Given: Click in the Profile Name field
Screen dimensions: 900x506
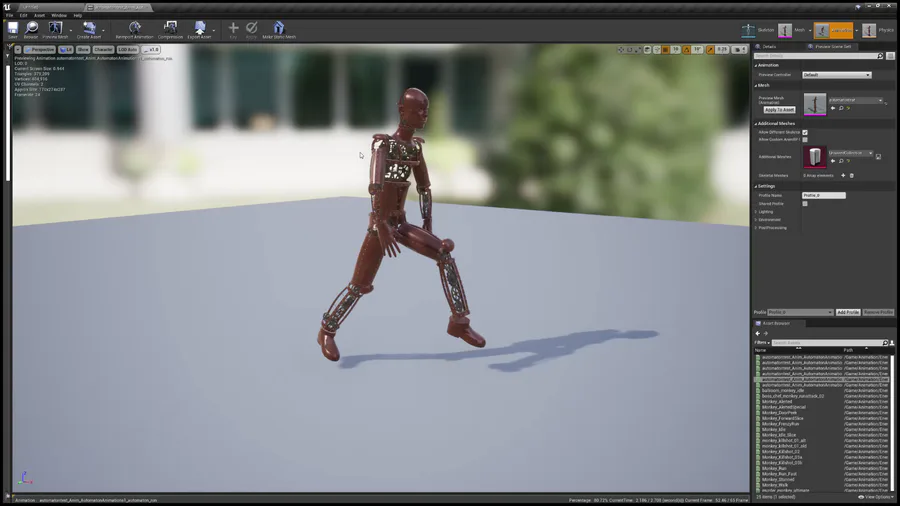Looking at the screenshot, I should pos(824,196).
